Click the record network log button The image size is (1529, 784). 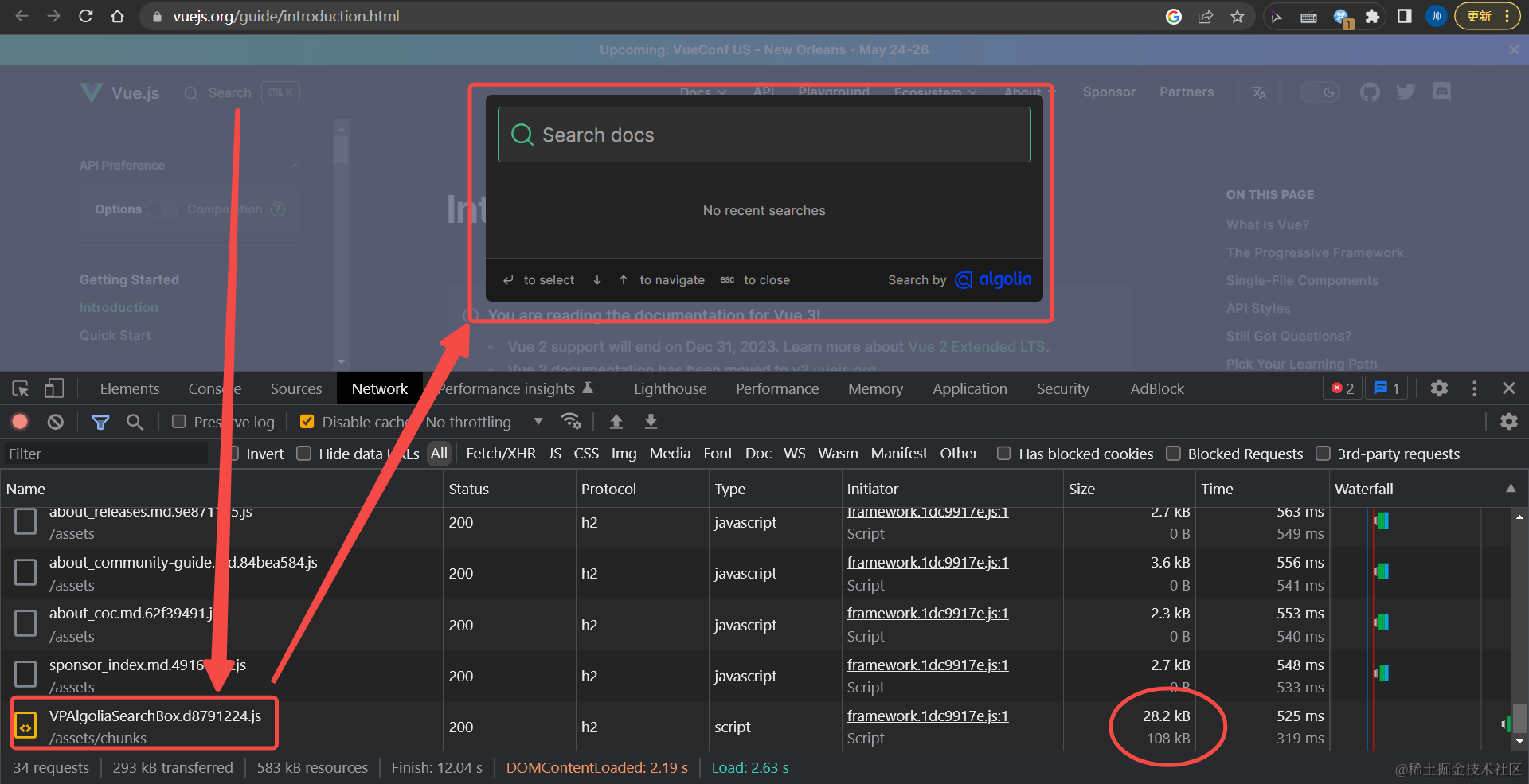tap(20, 422)
